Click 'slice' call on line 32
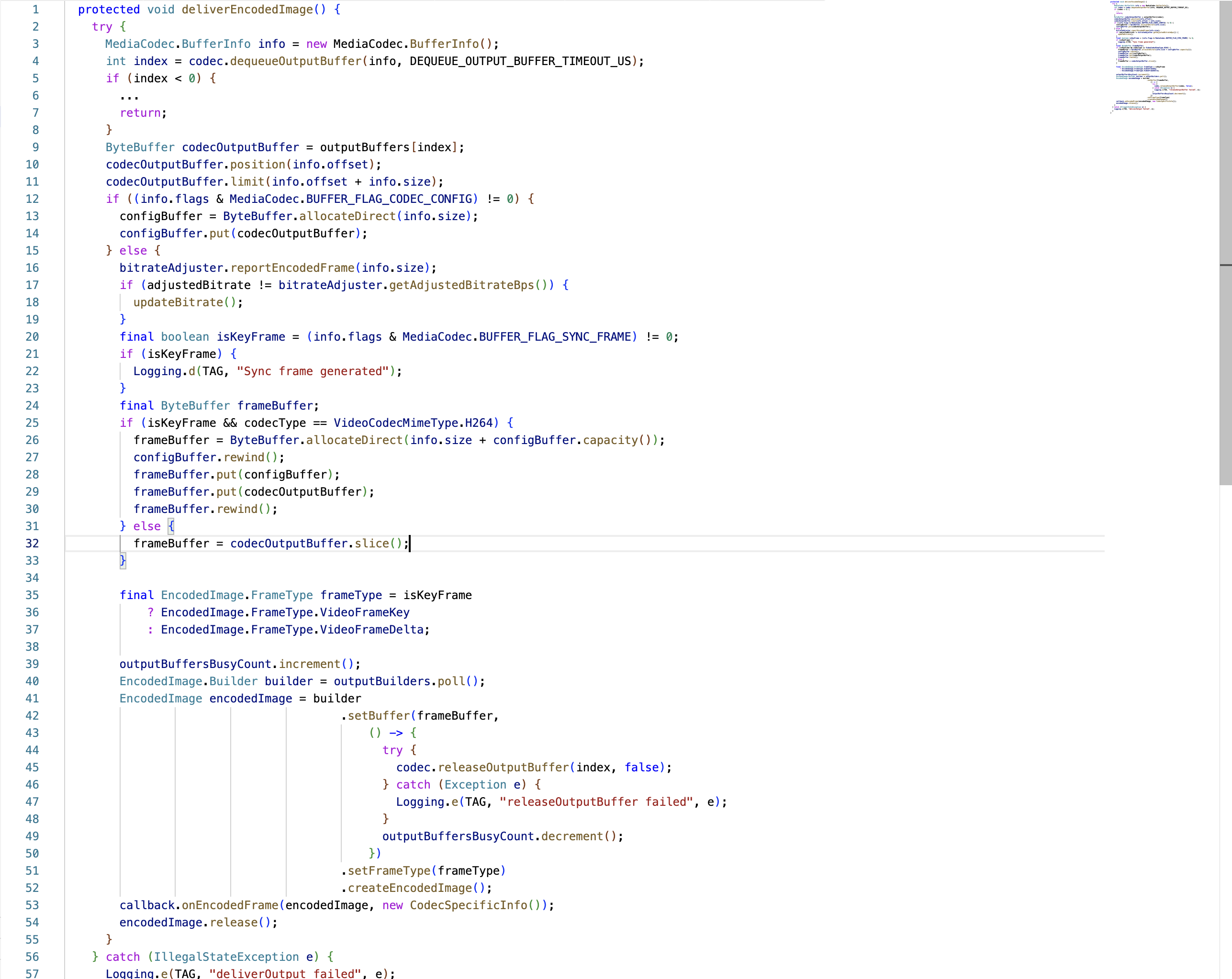 tap(371, 543)
